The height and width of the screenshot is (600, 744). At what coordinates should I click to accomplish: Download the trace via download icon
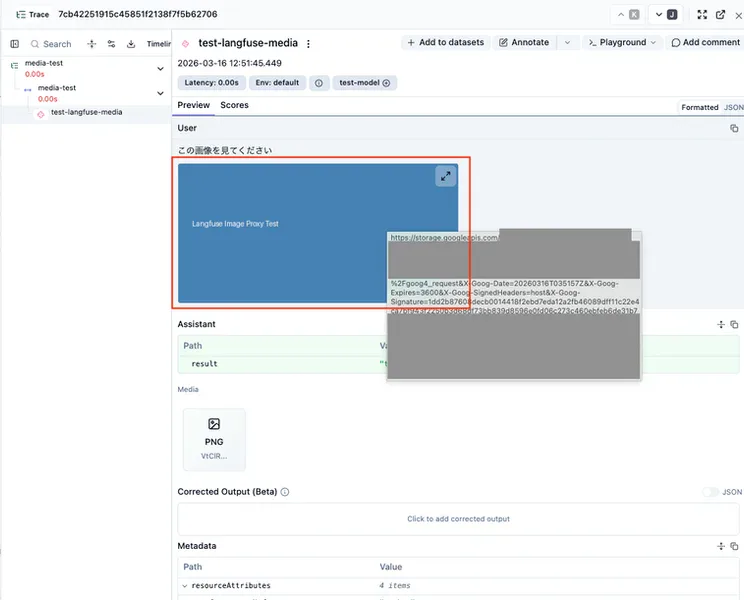tap(131, 44)
